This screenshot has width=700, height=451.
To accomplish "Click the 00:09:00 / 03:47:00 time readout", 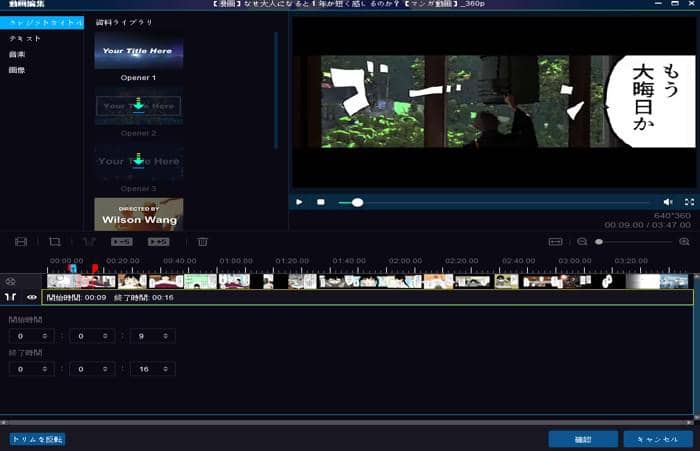I will 647,225.
